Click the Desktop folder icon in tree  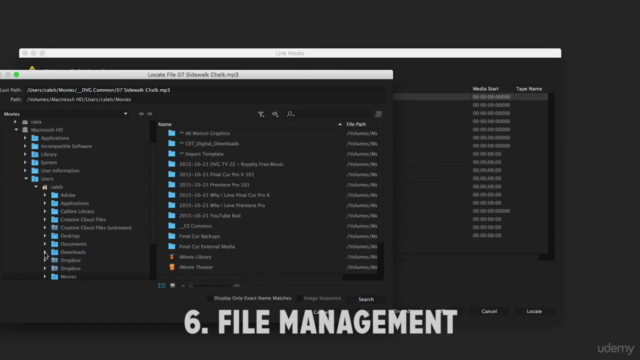[x=55, y=236]
